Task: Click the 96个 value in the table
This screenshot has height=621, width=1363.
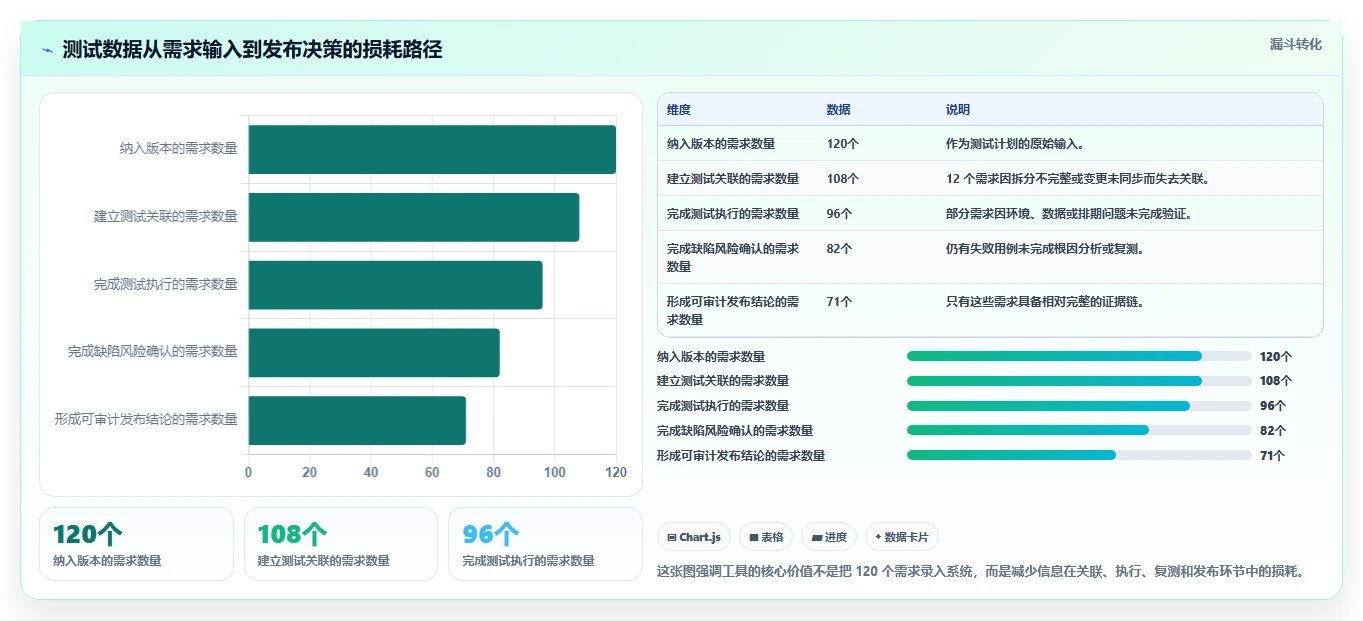Action: pyautogui.click(x=840, y=214)
